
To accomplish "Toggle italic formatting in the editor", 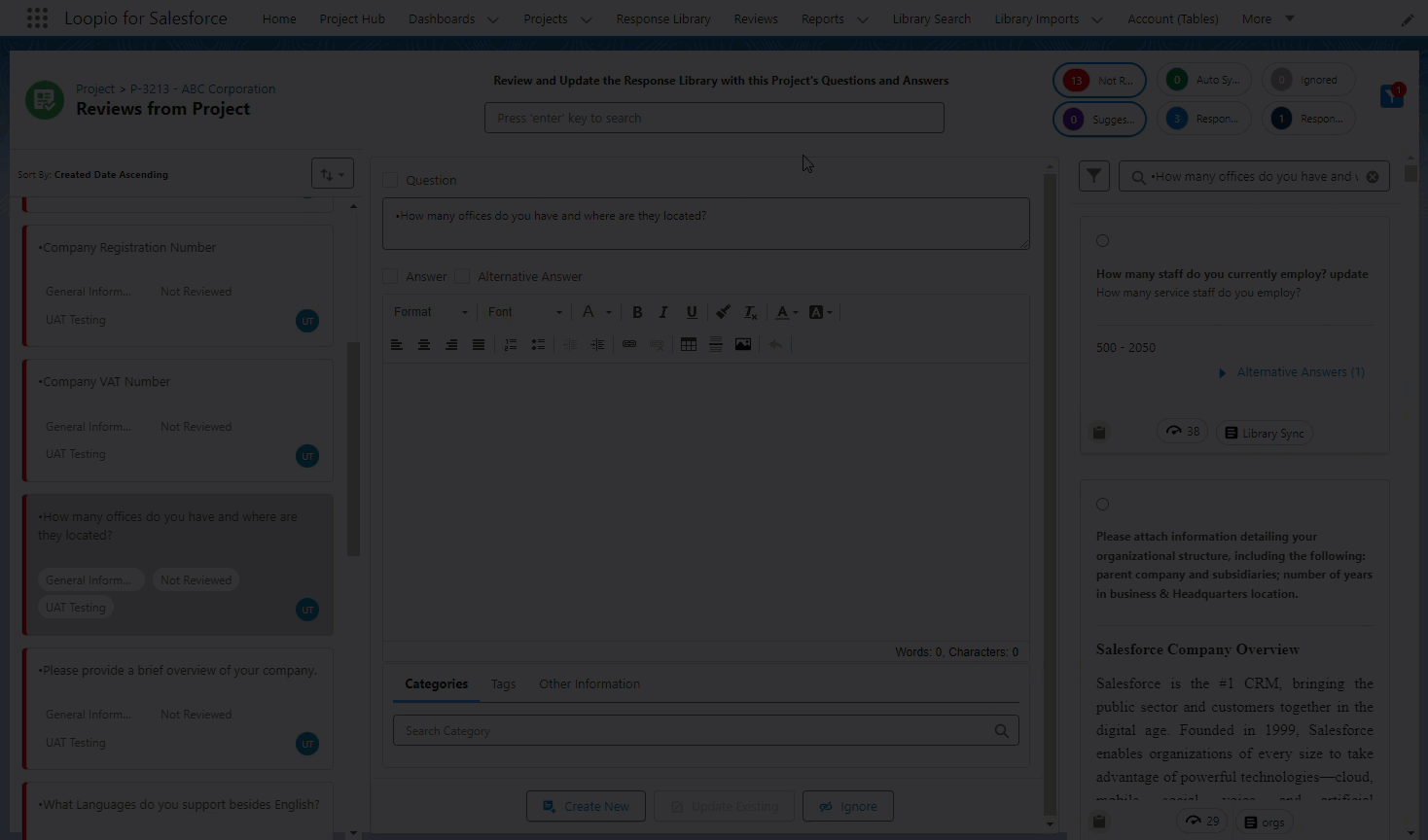I will pyautogui.click(x=663, y=312).
